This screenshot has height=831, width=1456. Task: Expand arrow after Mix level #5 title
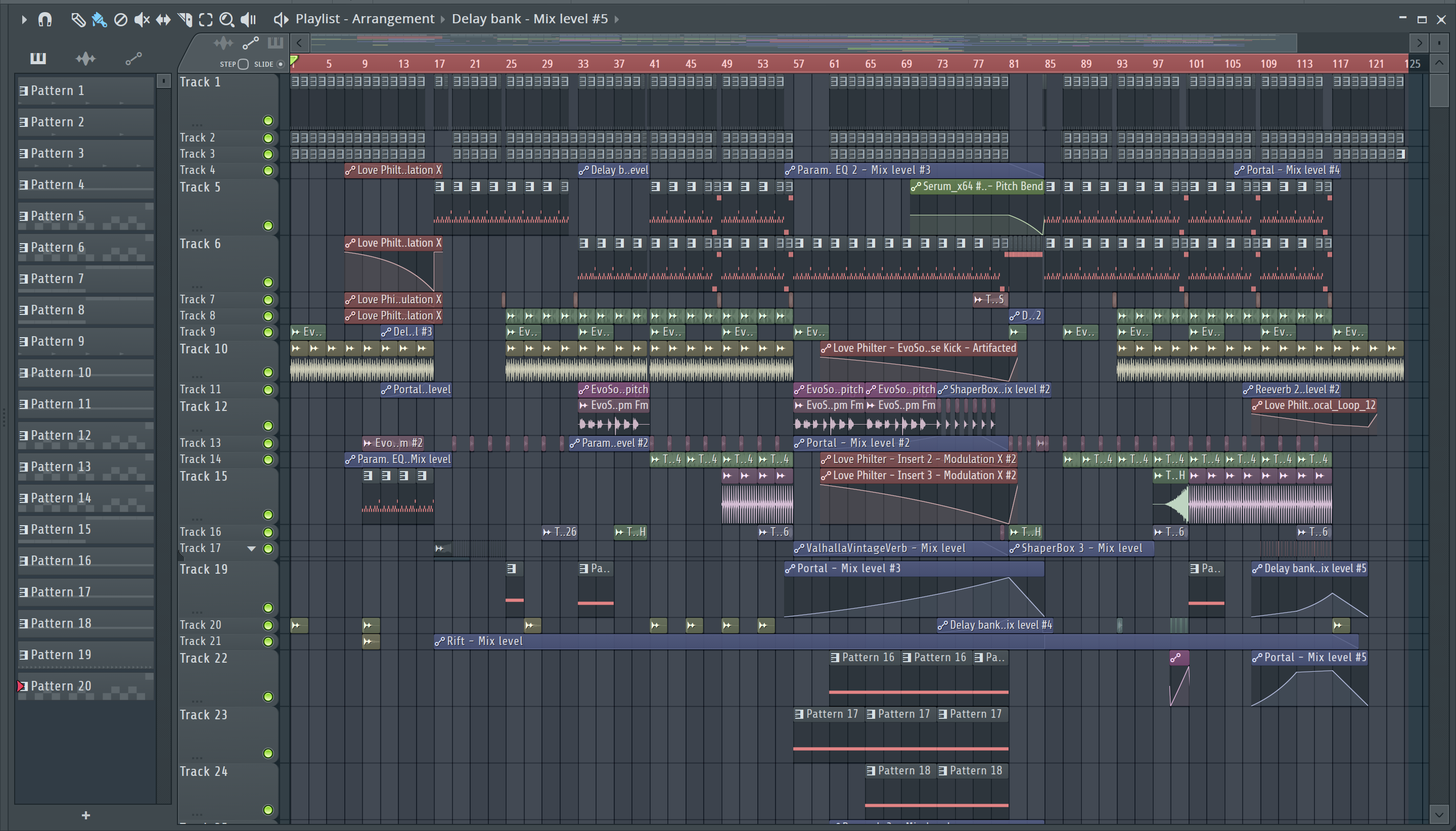tap(617, 19)
